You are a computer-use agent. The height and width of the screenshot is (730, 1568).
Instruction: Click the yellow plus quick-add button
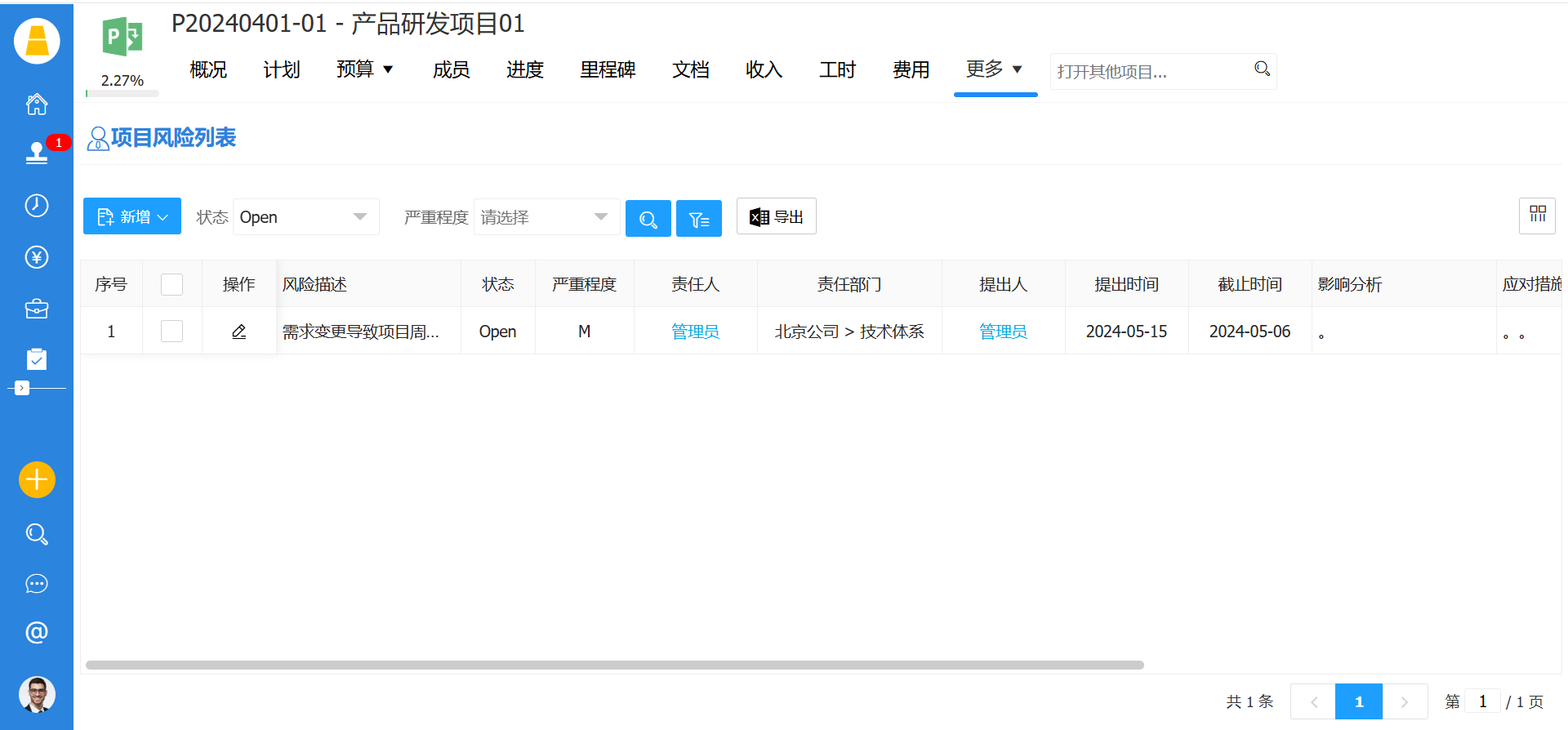(x=37, y=479)
